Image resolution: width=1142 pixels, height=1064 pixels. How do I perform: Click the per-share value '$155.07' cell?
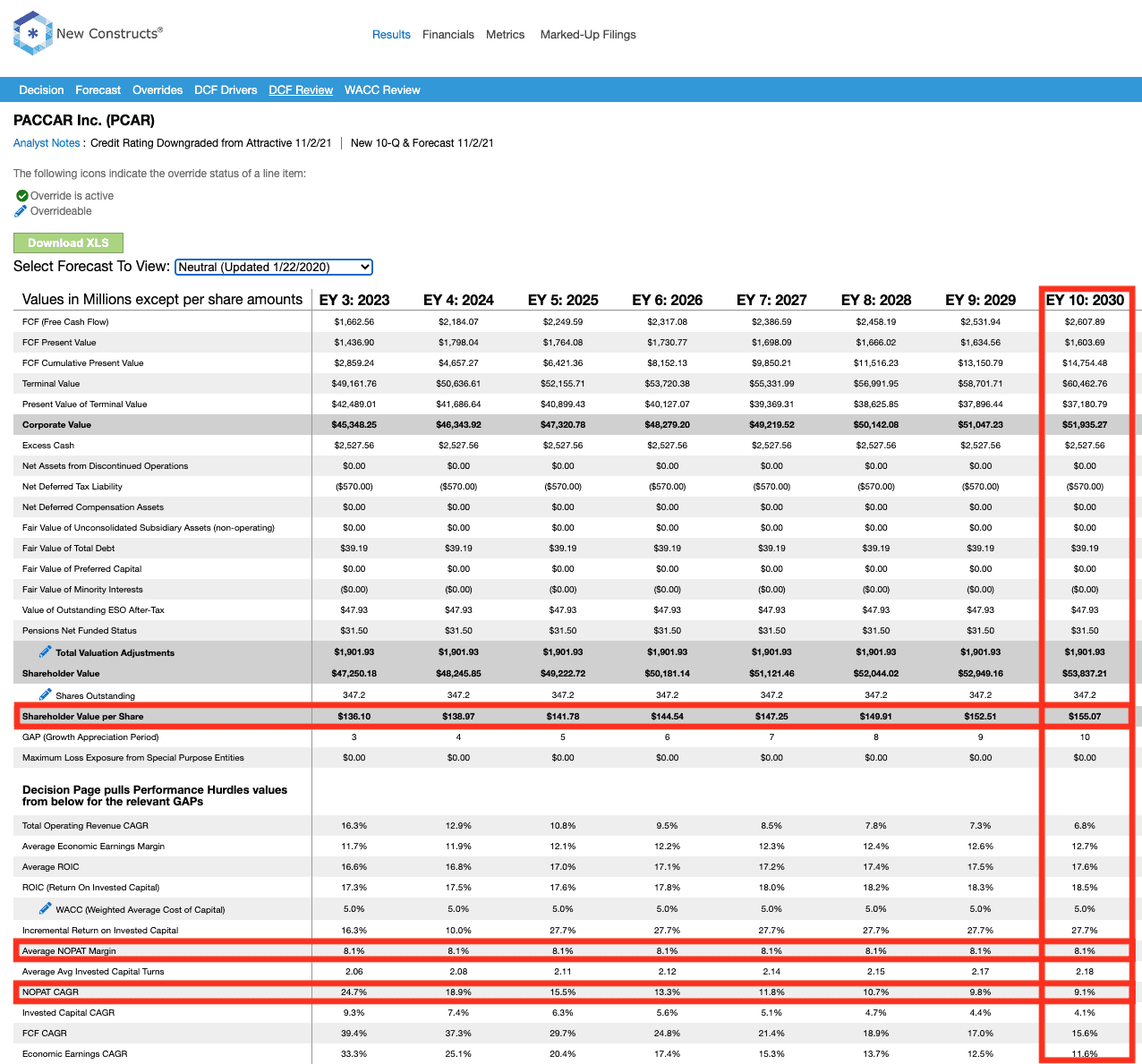1085,717
